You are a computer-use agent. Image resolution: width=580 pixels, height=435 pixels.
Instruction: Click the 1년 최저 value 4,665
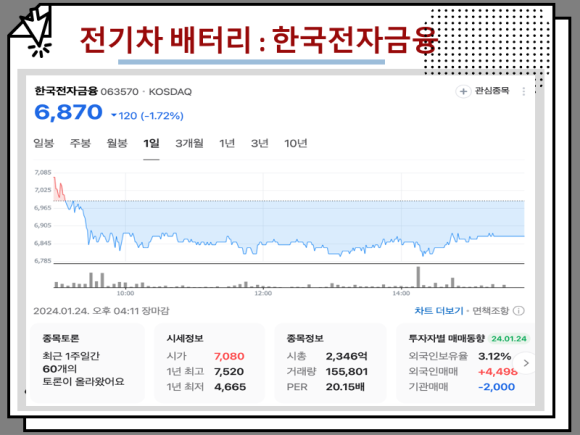pyautogui.click(x=230, y=387)
